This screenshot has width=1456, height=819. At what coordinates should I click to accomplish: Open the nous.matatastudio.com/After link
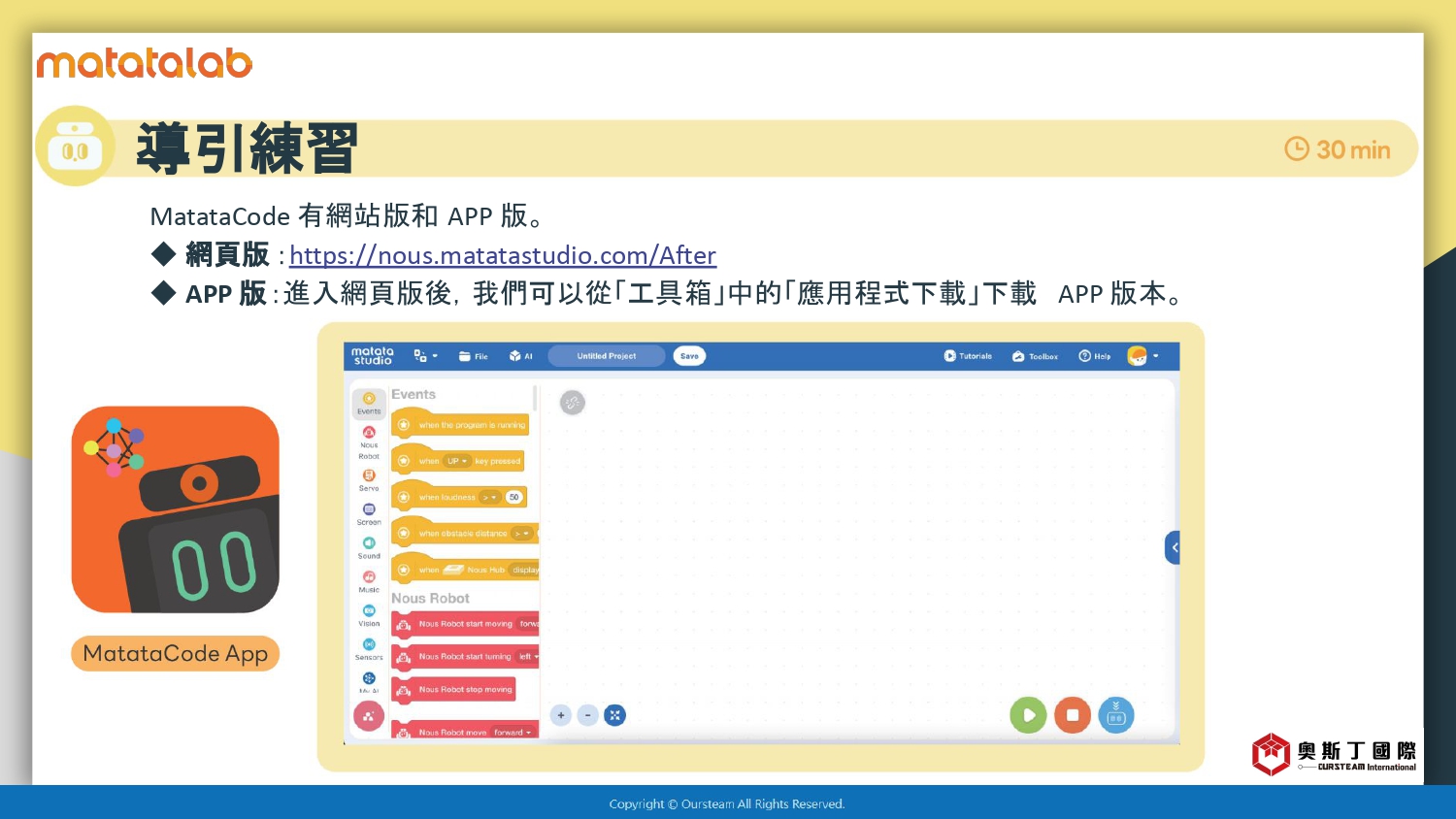click(503, 255)
